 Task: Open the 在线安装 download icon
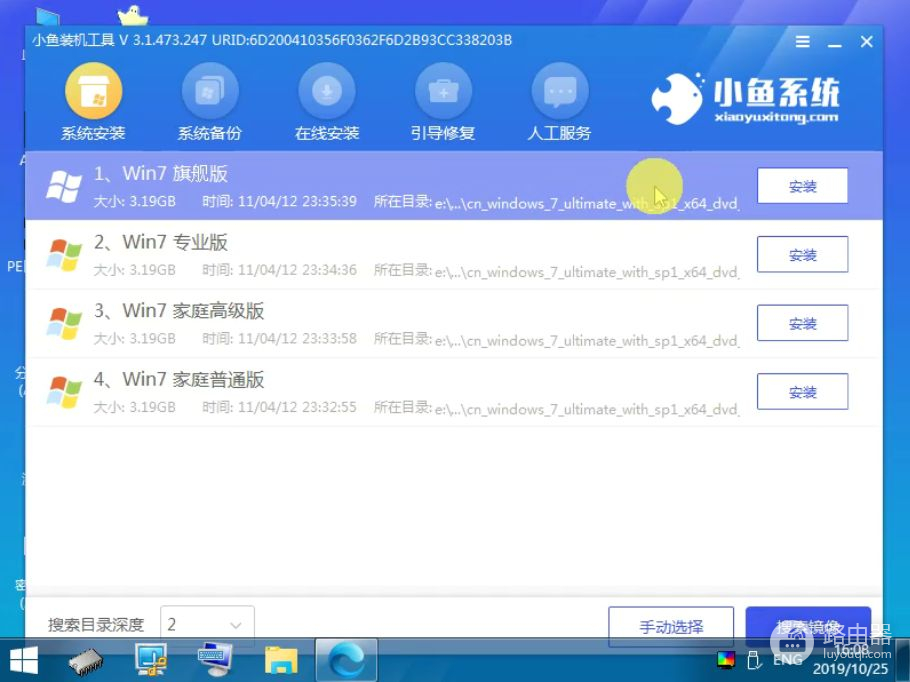click(x=327, y=91)
